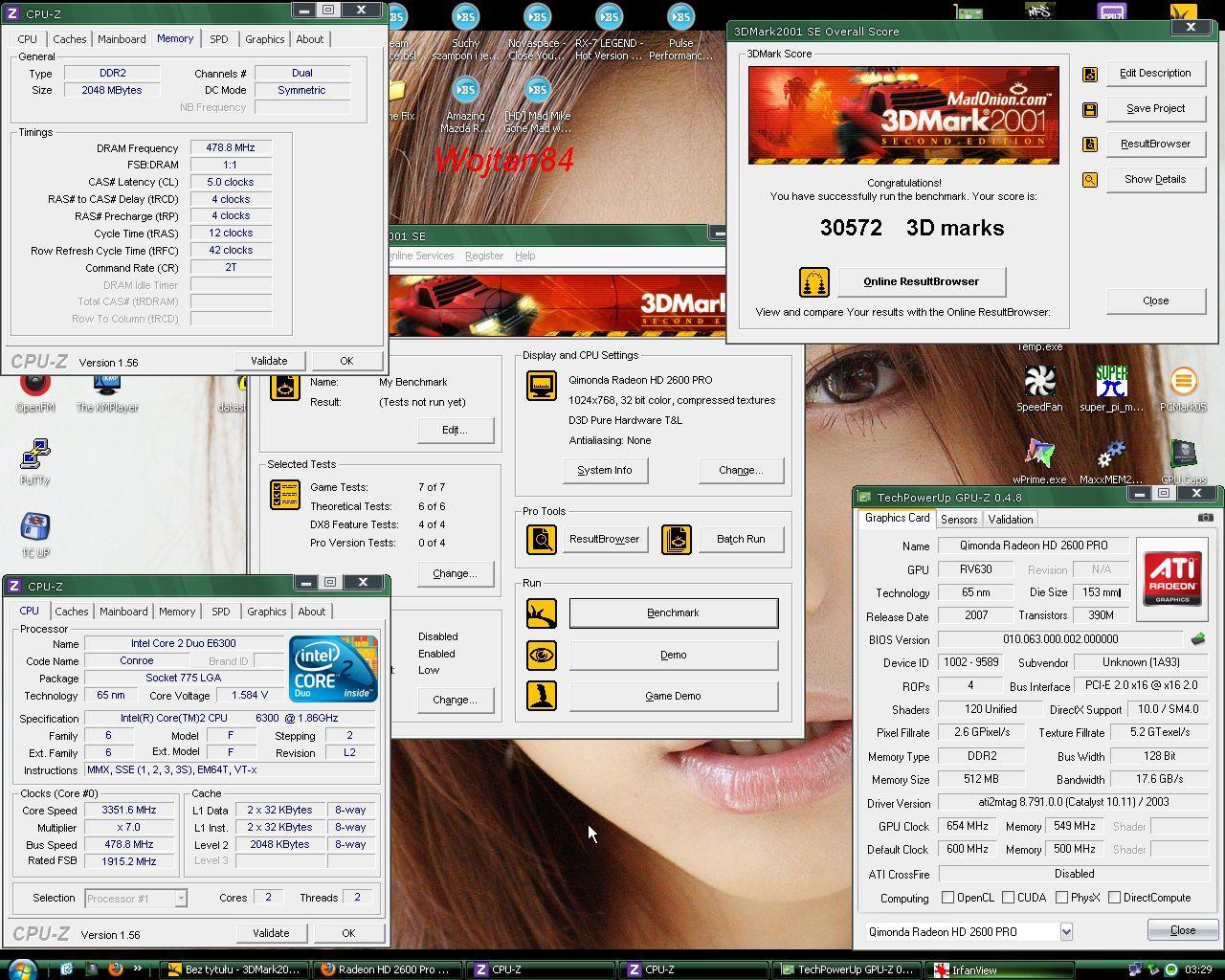Switch to Graphics tab in upper CPU-Z window

pos(265,39)
